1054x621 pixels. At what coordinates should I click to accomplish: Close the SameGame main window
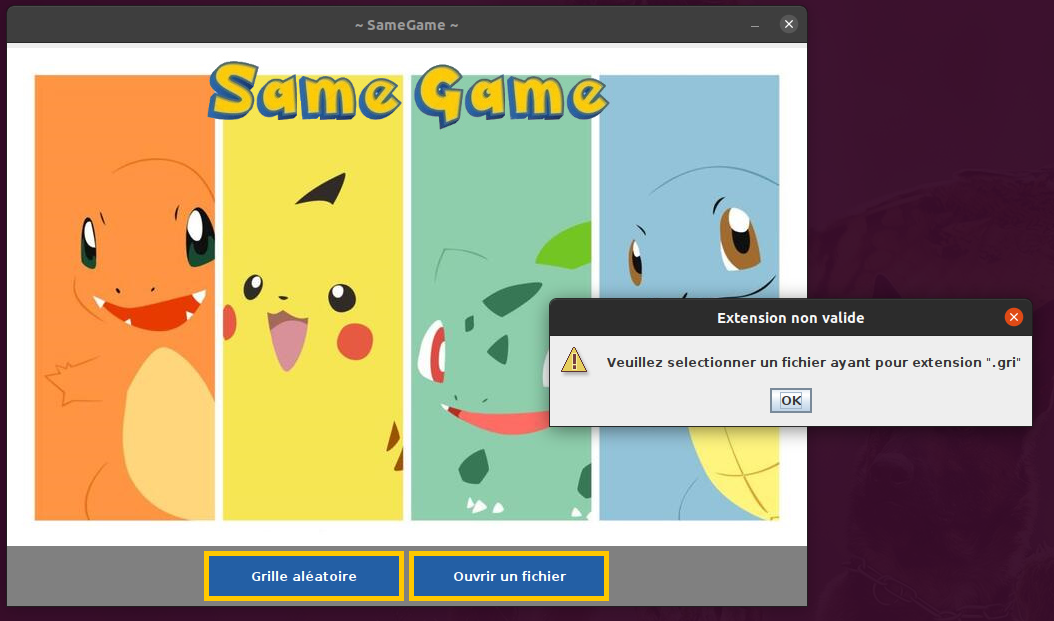(789, 25)
